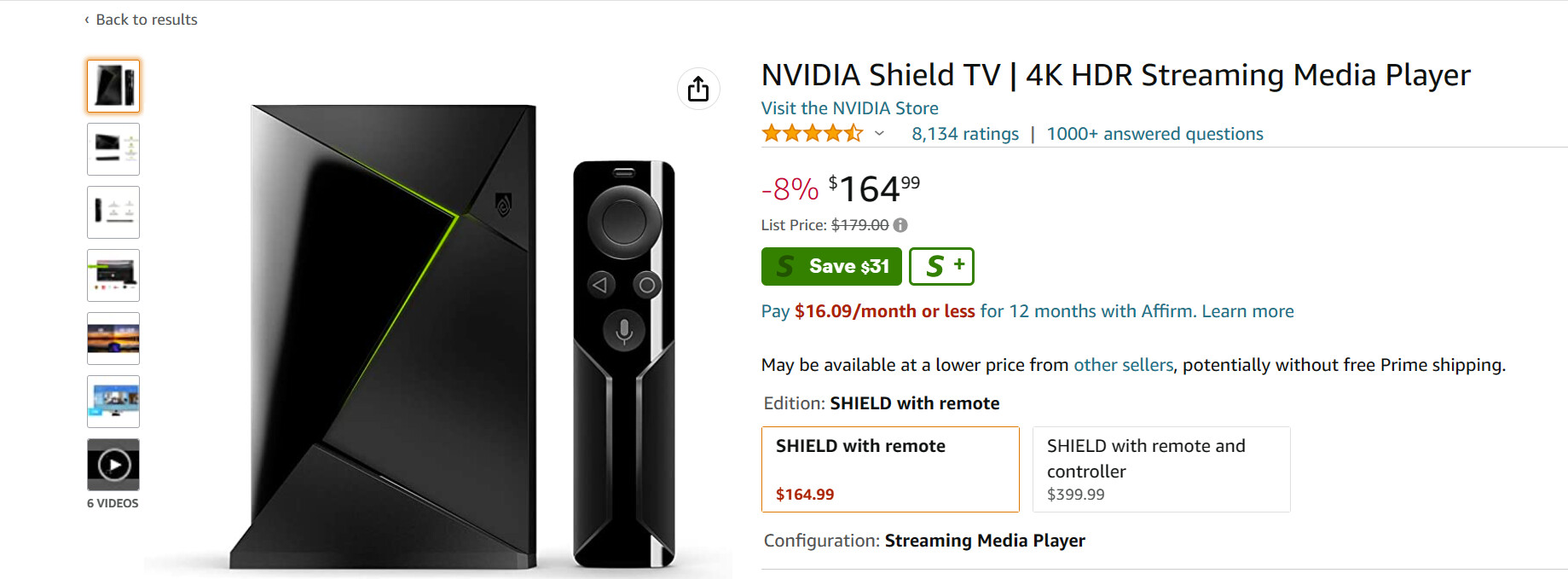The height and width of the screenshot is (579, 1568).
Task: Open 1000+ answered questions link
Action: [1154, 134]
